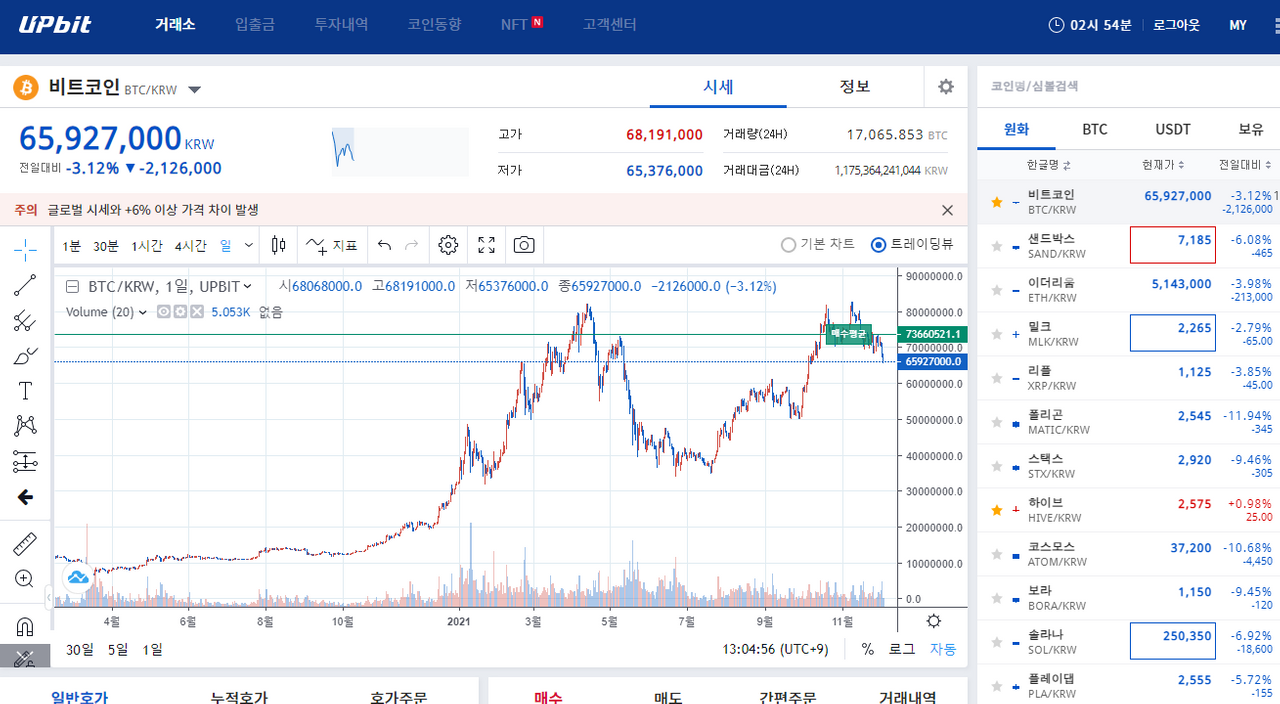The width and height of the screenshot is (1280, 704).
Task: Toggle favorite star for 샌드박스
Action: click(996, 246)
